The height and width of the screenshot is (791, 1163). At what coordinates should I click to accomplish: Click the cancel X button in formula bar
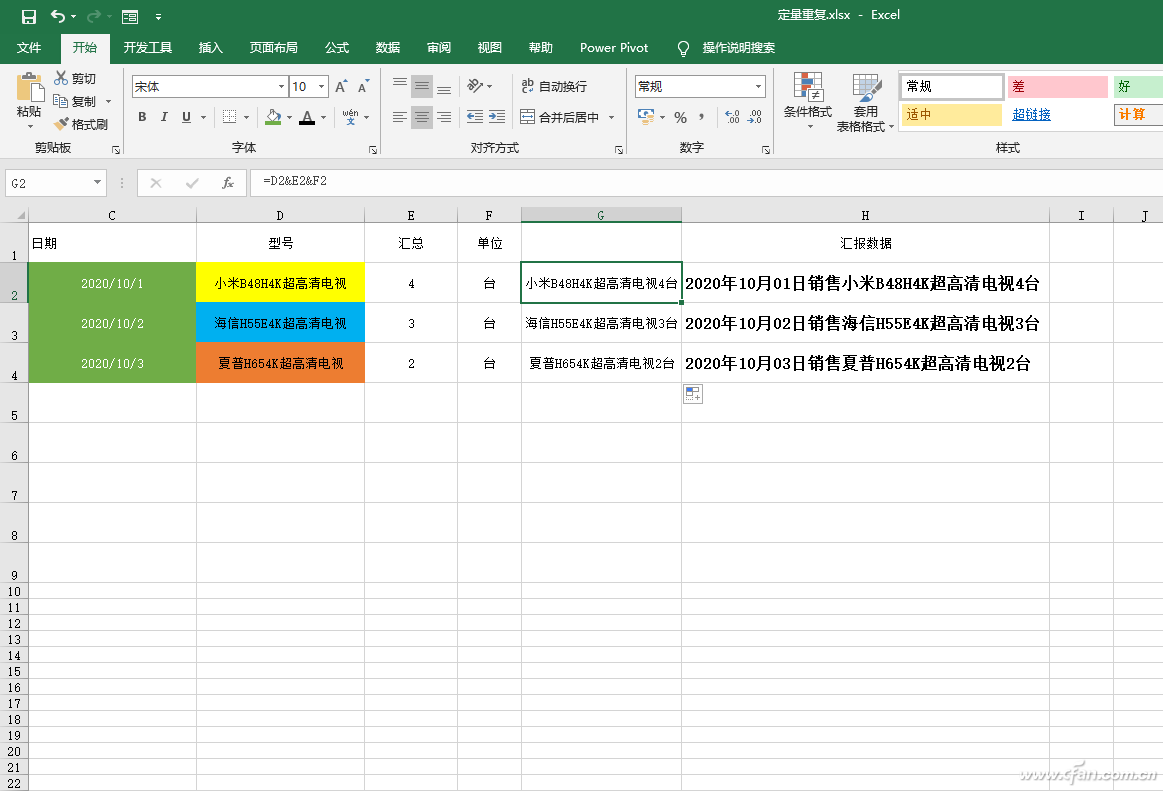click(x=156, y=183)
